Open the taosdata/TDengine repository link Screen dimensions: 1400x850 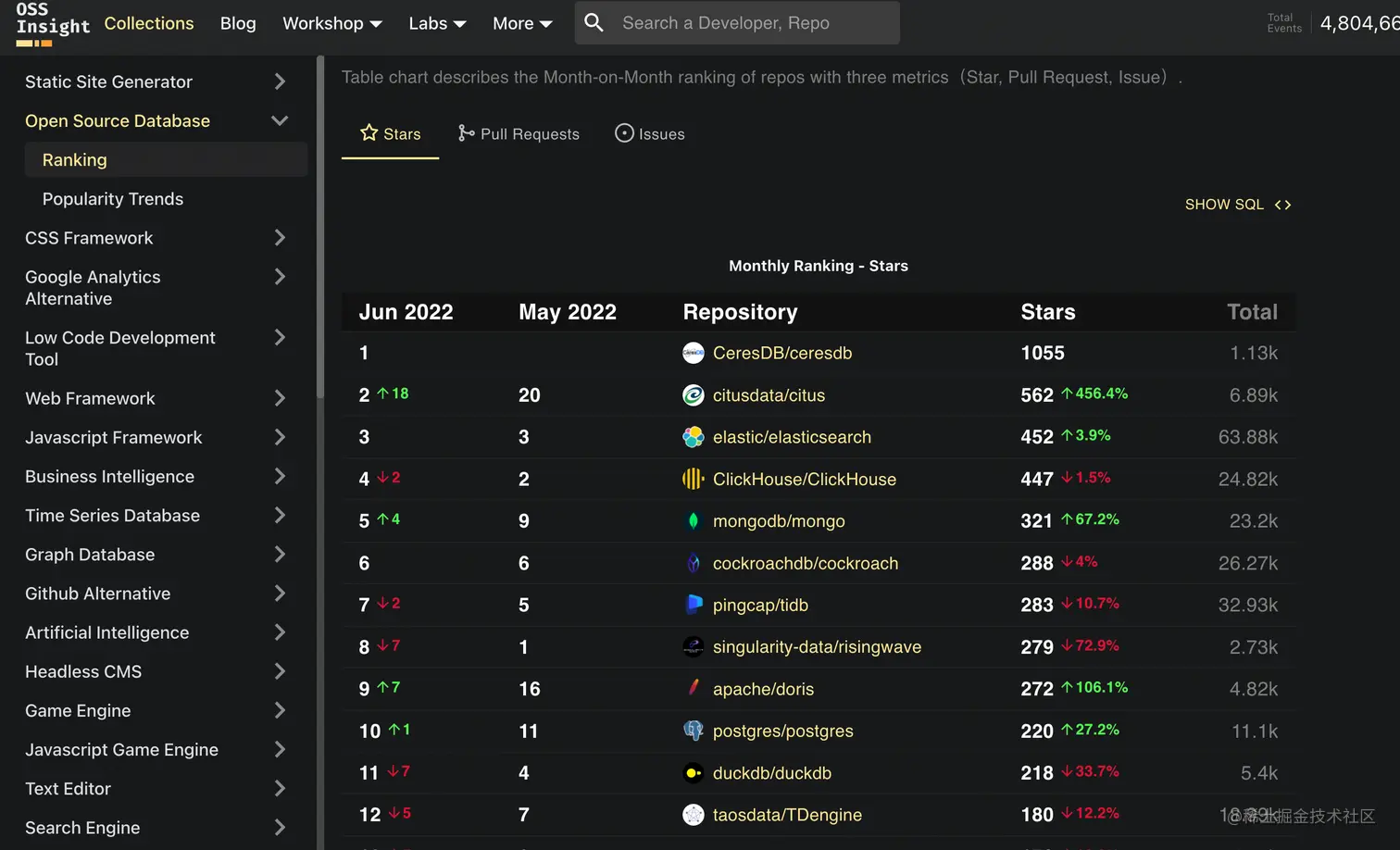tap(787, 815)
